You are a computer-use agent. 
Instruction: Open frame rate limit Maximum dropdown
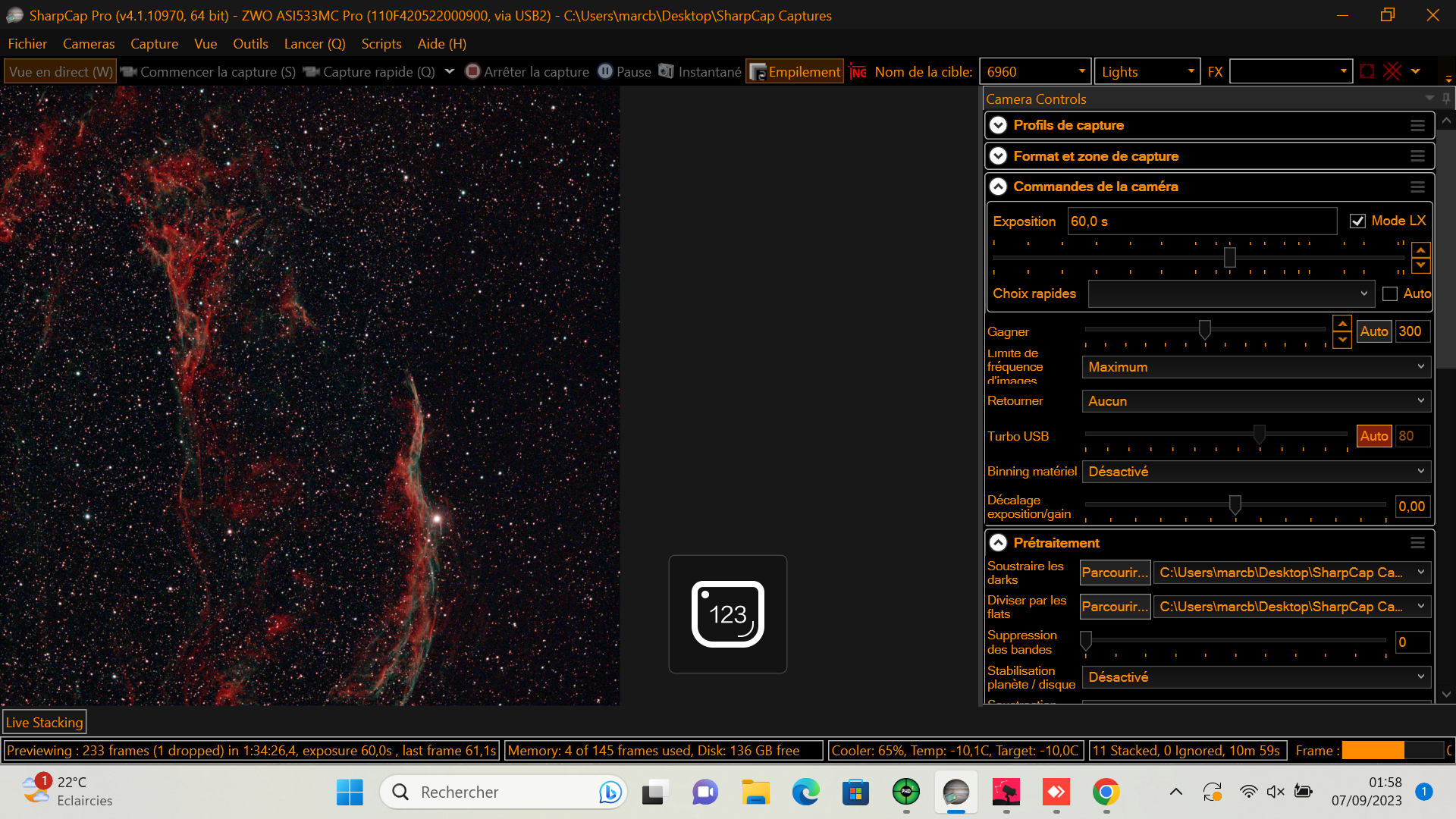click(1257, 367)
